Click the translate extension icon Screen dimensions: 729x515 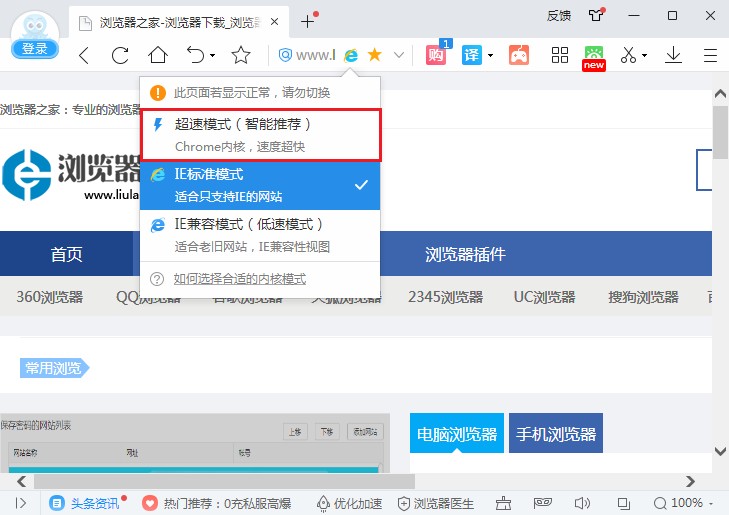[x=471, y=55]
